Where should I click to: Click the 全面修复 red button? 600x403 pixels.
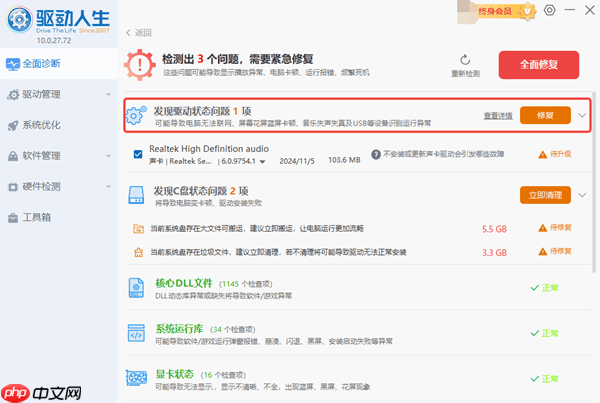[x=538, y=65]
